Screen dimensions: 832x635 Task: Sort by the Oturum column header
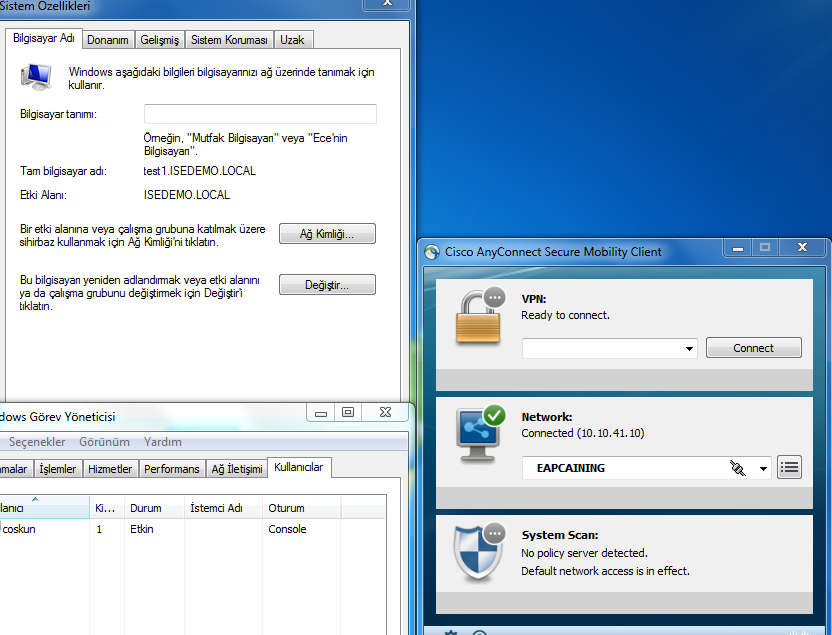coord(301,508)
